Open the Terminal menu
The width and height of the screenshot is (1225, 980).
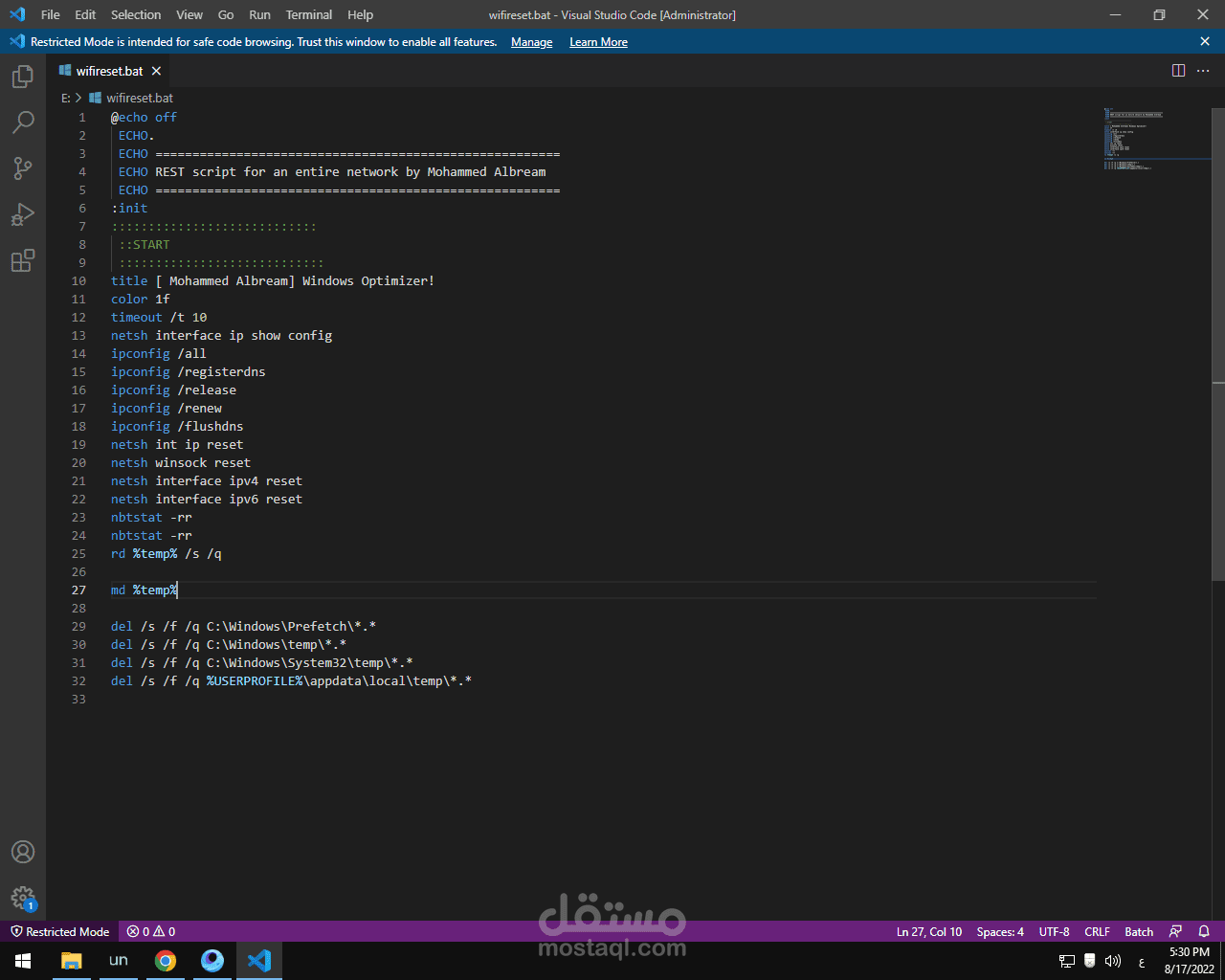pyautogui.click(x=309, y=14)
